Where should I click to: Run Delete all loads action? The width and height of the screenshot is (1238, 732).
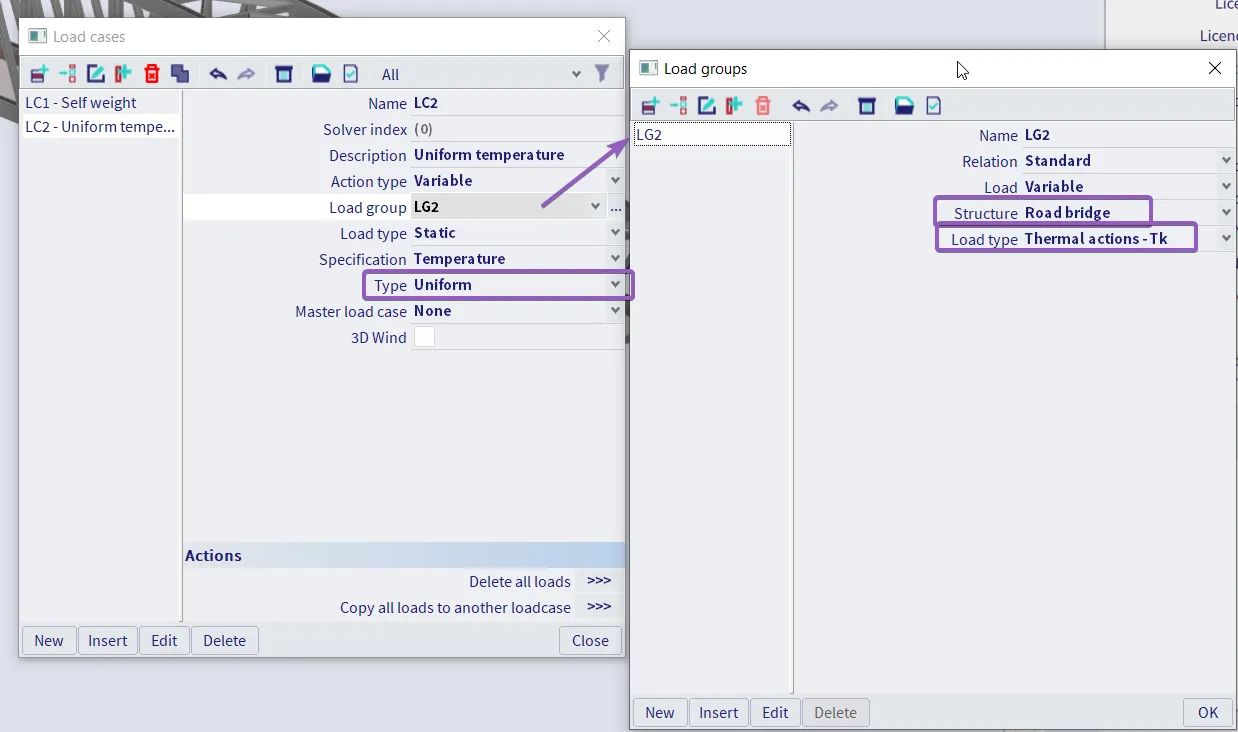point(599,581)
